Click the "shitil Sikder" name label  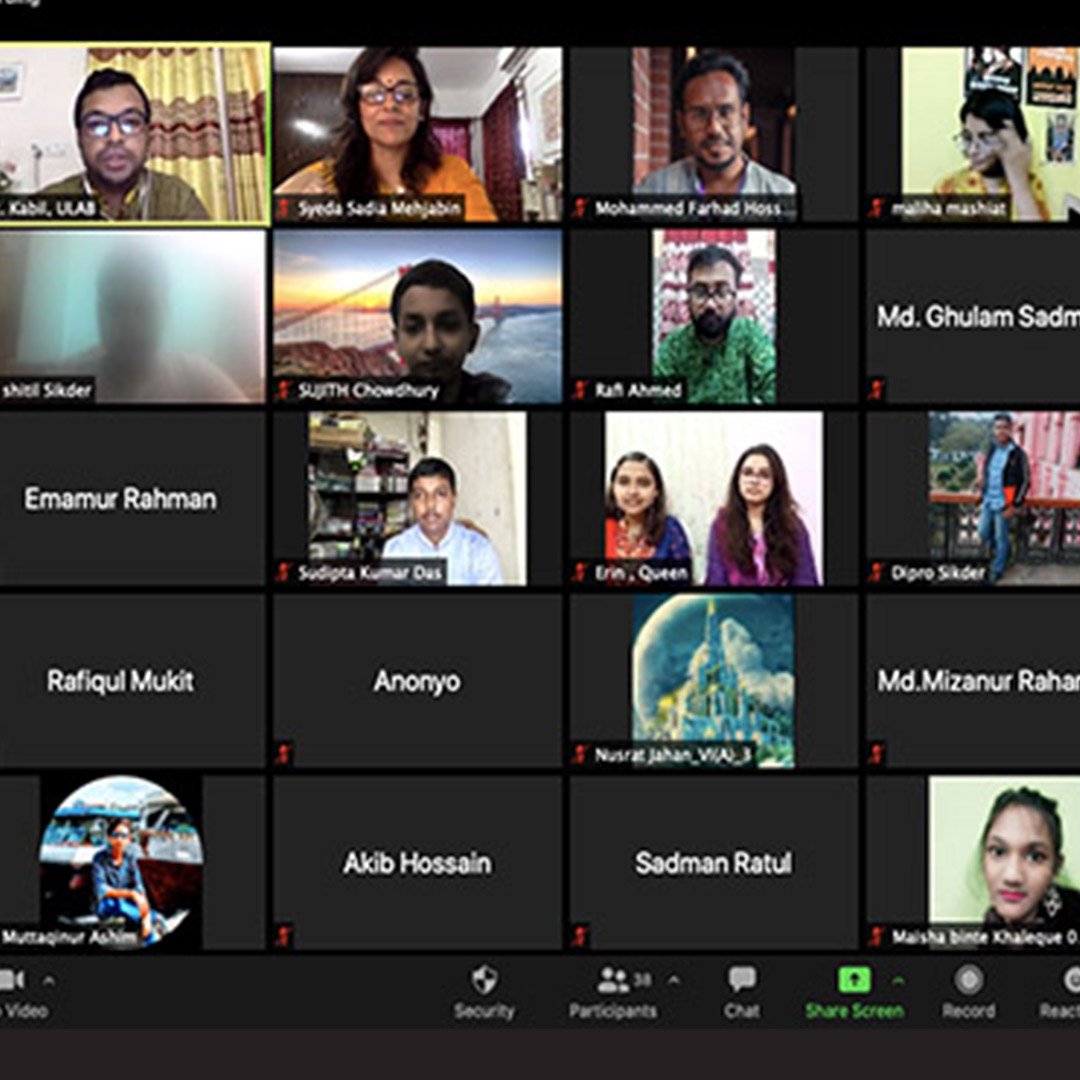46,391
